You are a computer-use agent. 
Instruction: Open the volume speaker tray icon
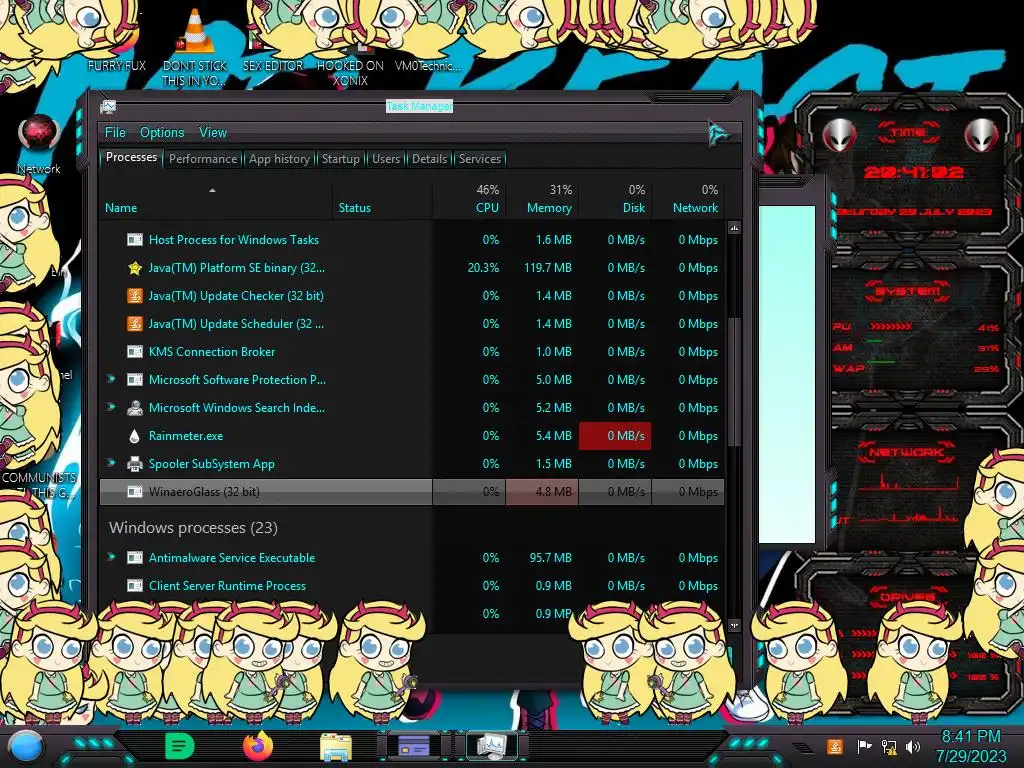[x=913, y=746]
